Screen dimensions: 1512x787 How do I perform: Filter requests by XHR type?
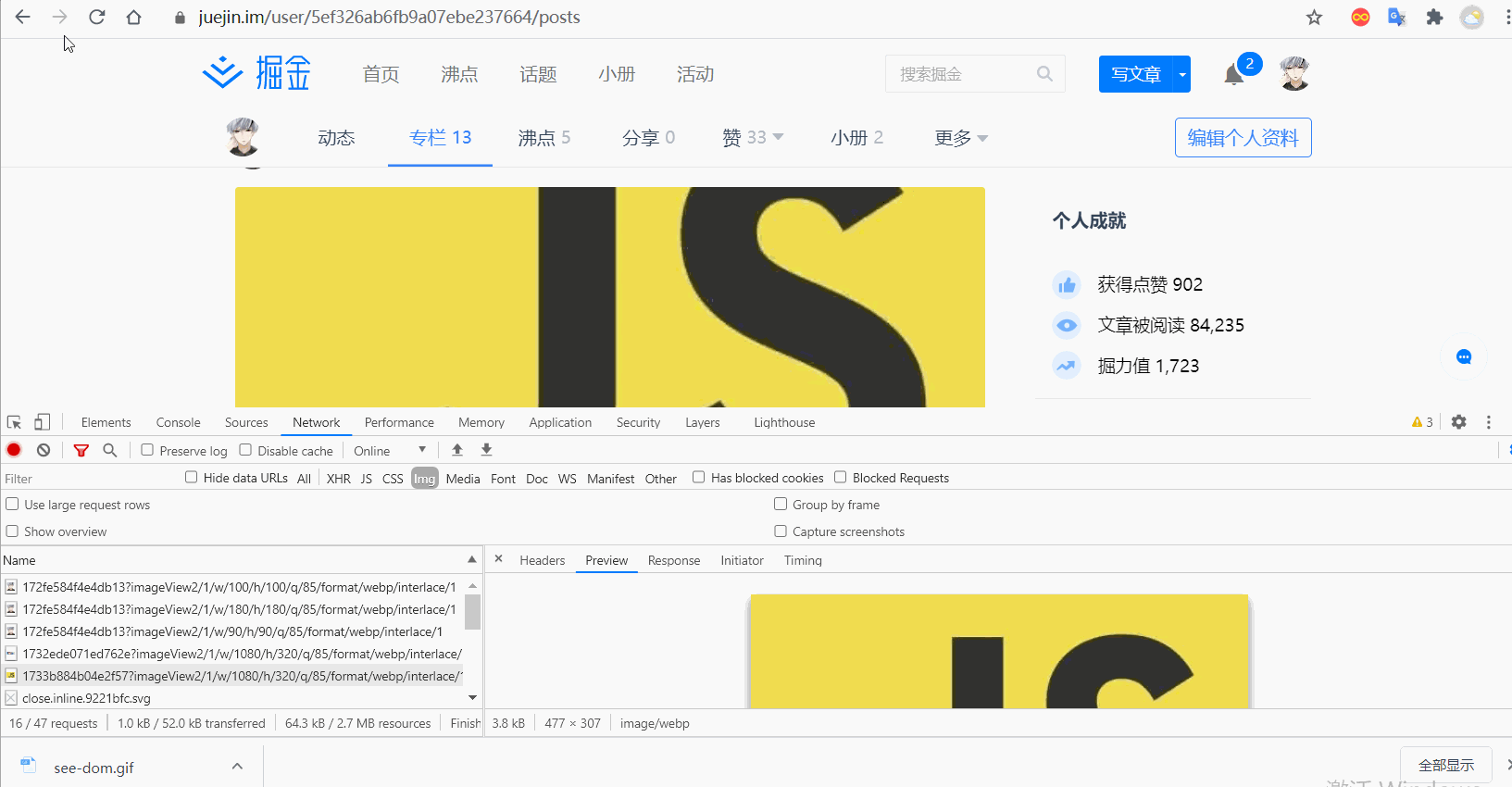[x=339, y=479]
